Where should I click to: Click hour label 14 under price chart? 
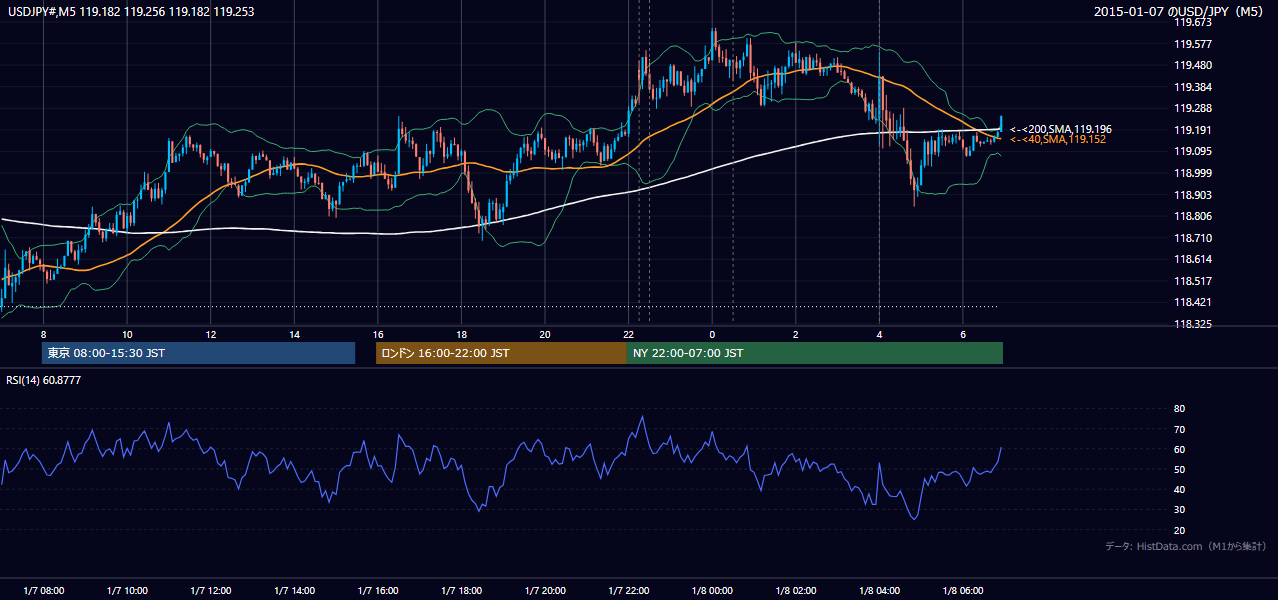[x=294, y=334]
